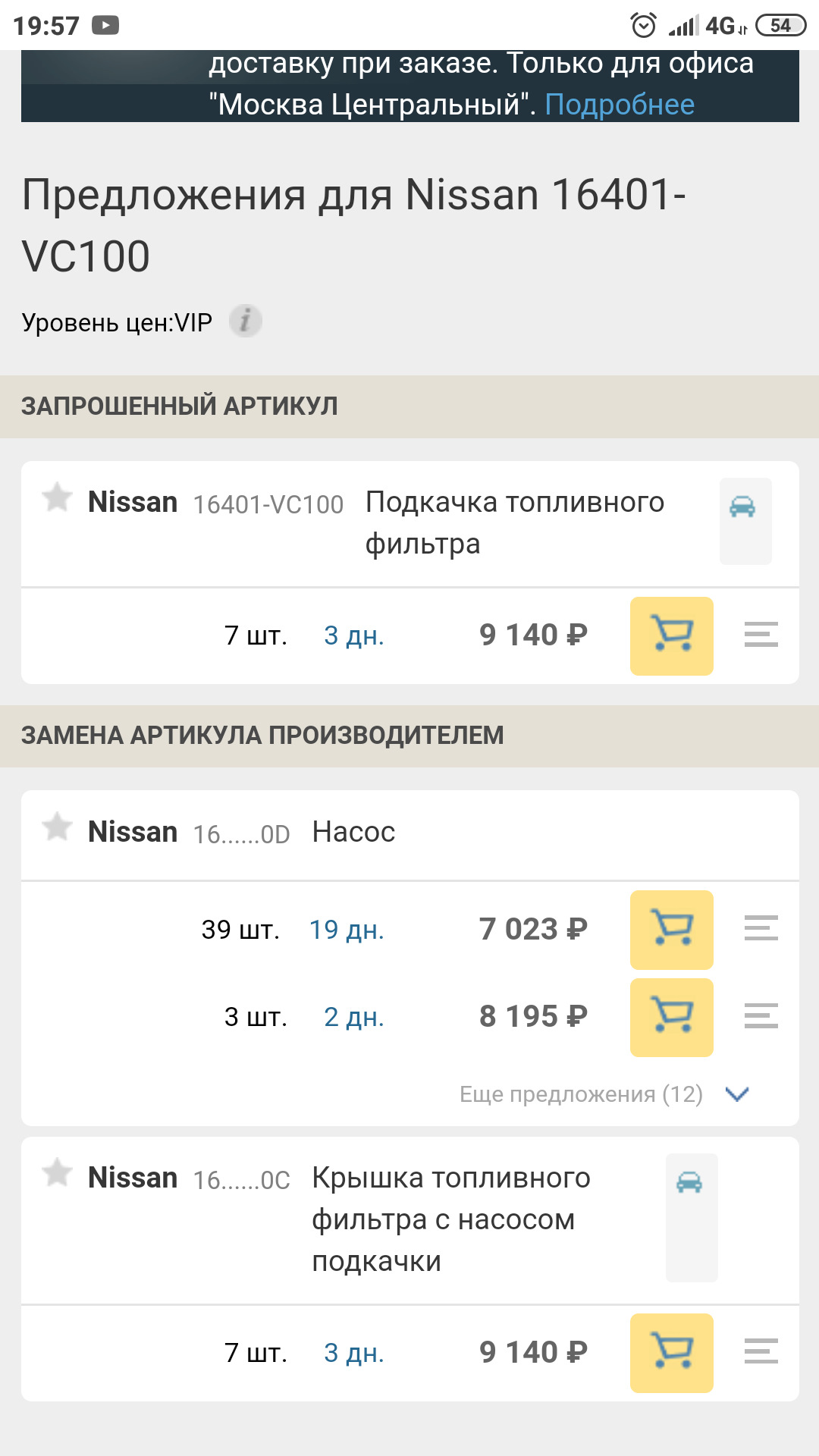The width and height of the screenshot is (819, 1456).
Task: Open details menu for first 9 140 ₽ offer
Action: point(761,635)
